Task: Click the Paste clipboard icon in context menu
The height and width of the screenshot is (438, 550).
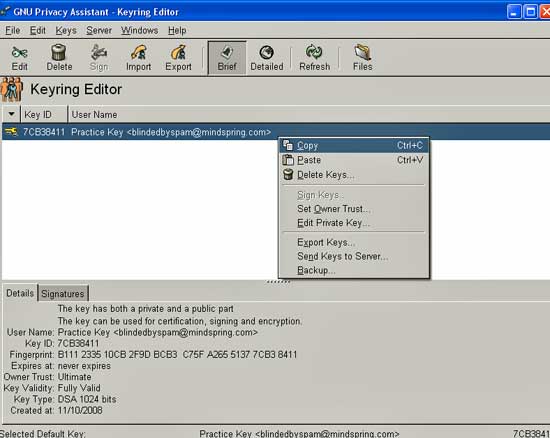Action: (288, 160)
